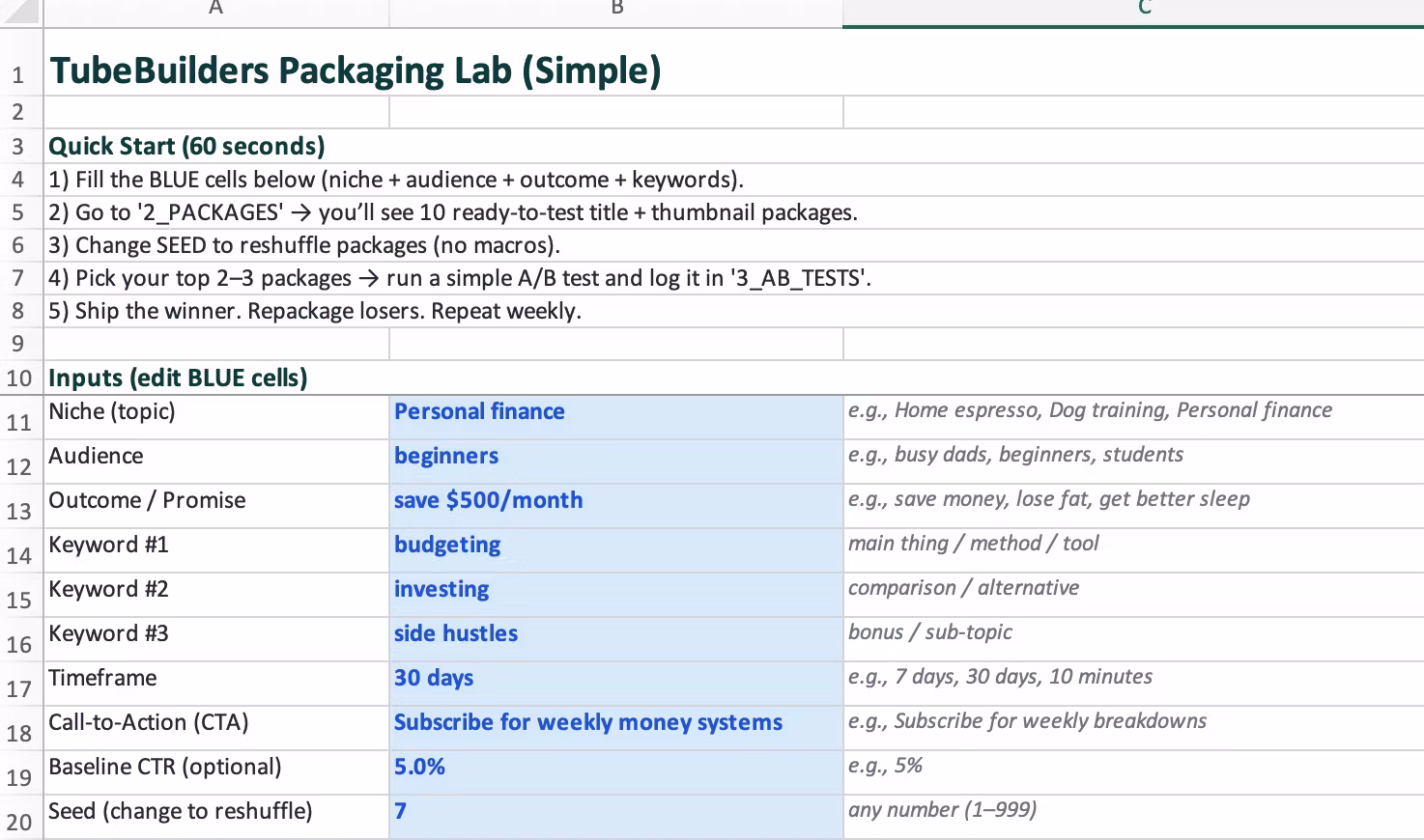The width and height of the screenshot is (1424, 840).
Task: Select the row 20 header
Action: (19, 822)
